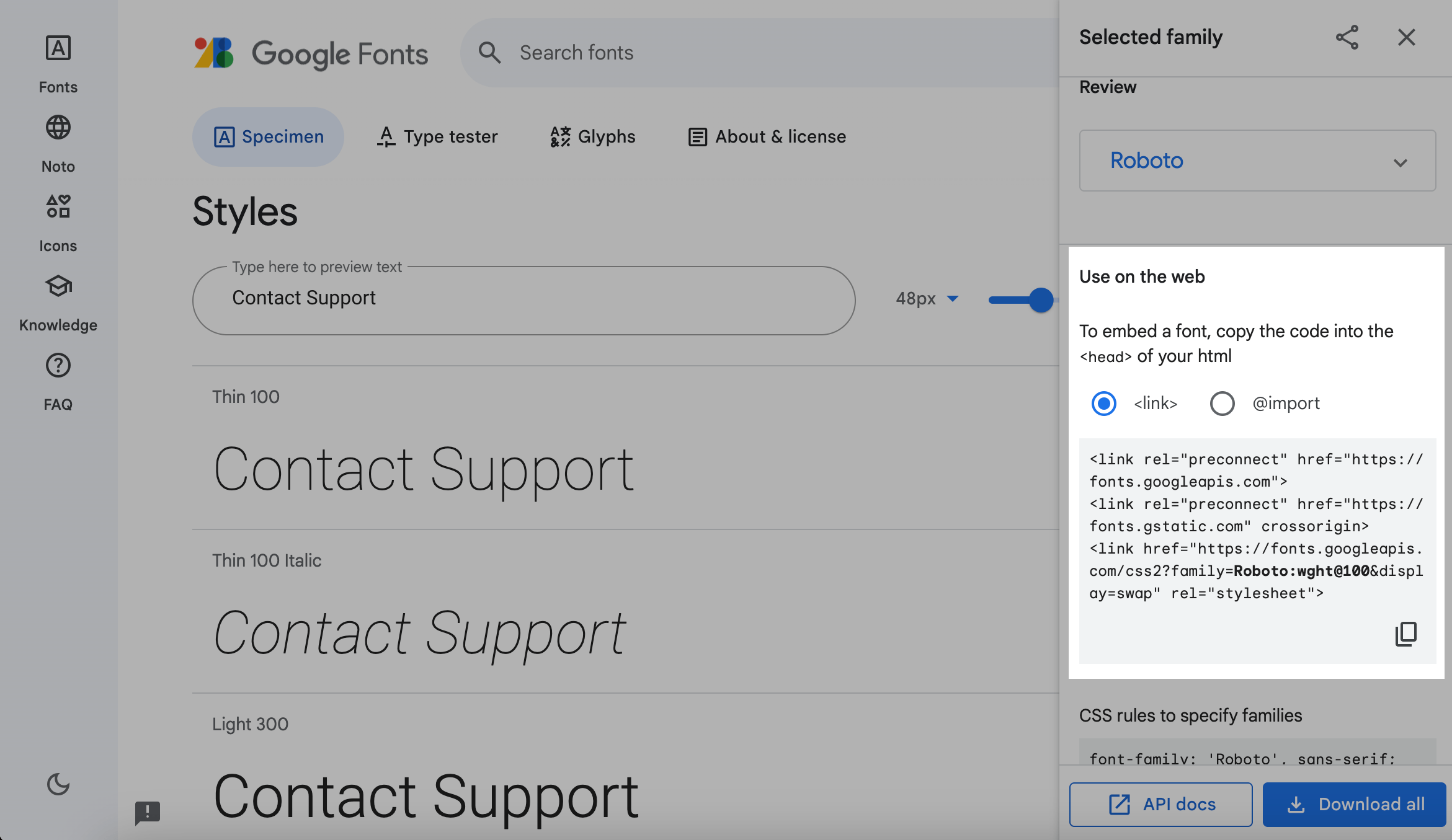Go to the Knowledge graduation cap icon
1452x840 pixels.
(58, 286)
